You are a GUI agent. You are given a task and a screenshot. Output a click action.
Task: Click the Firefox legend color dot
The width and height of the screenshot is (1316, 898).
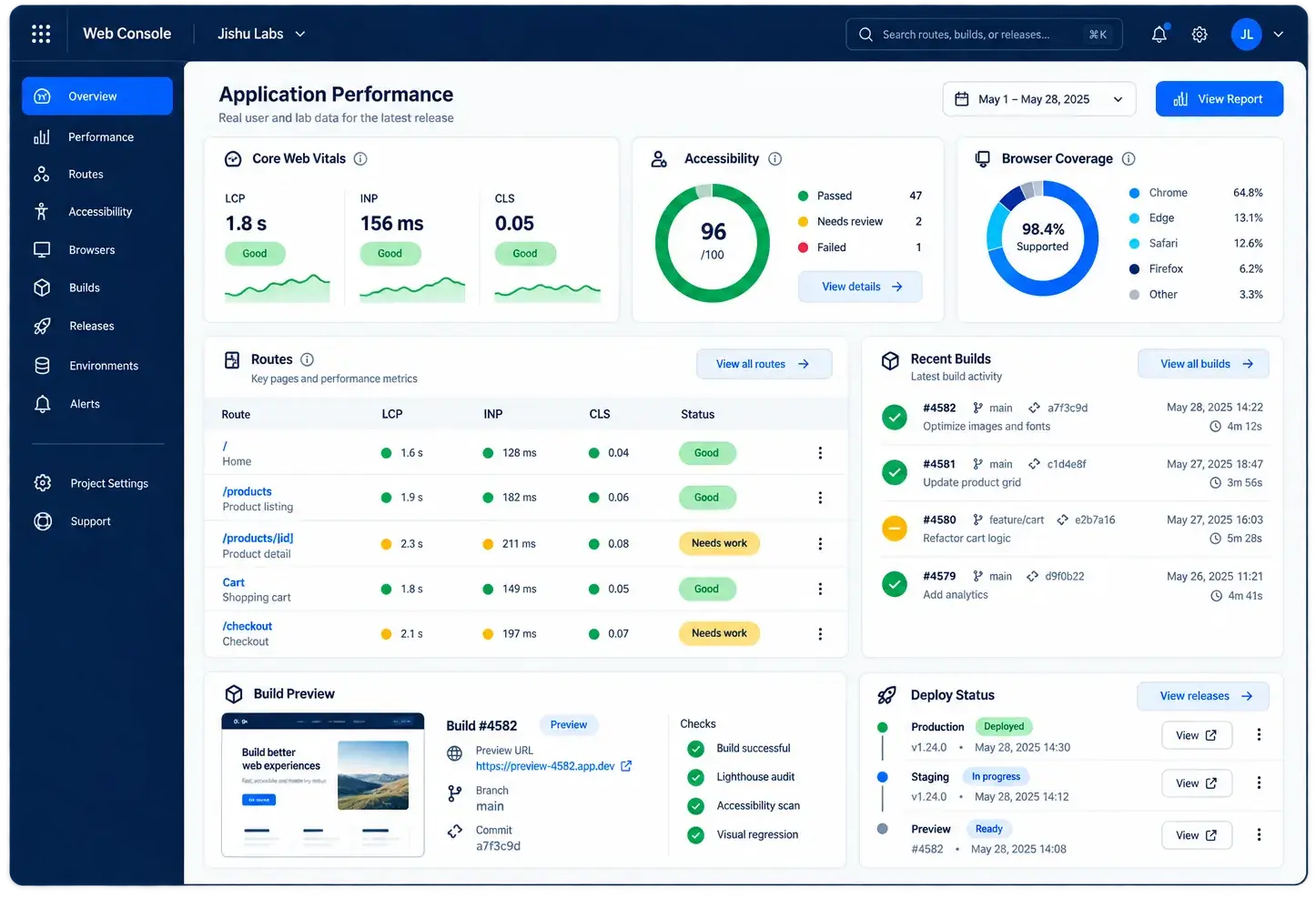click(1134, 269)
